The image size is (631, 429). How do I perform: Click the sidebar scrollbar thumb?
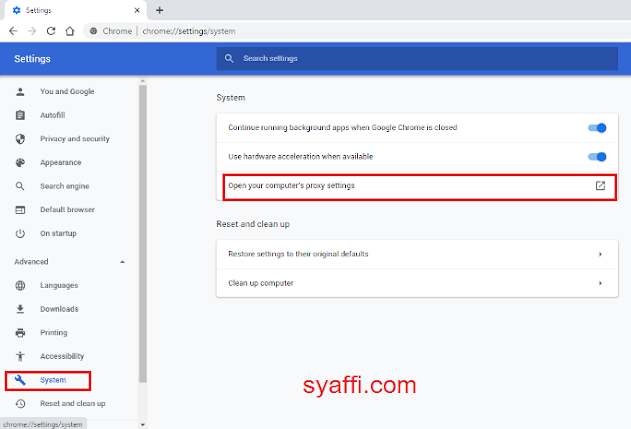pyautogui.click(x=143, y=233)
